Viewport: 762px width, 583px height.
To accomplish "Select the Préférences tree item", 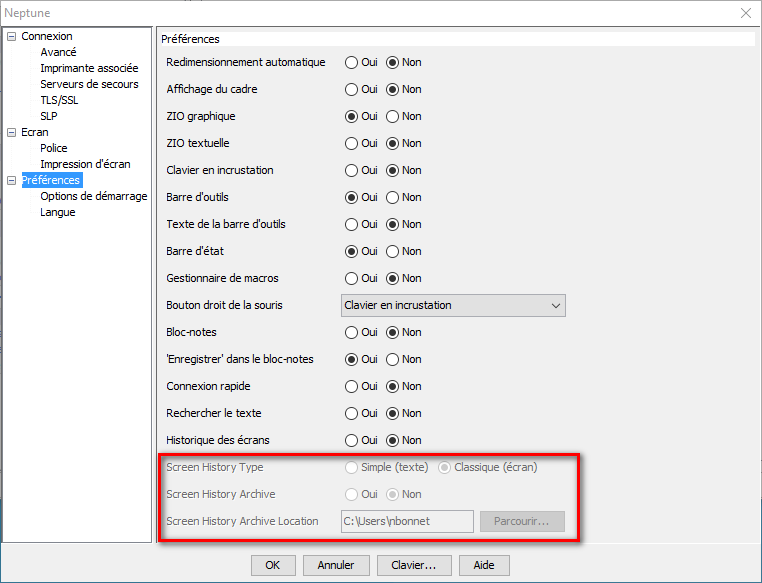I will point(51,180).
